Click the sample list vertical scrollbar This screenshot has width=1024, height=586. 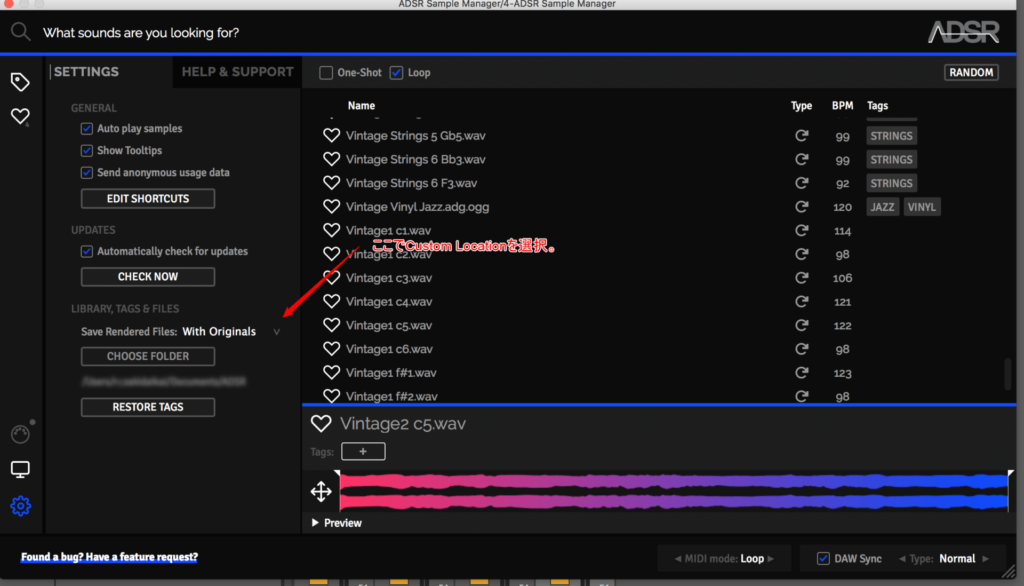pyautogui.click(x=1008, y=374)
